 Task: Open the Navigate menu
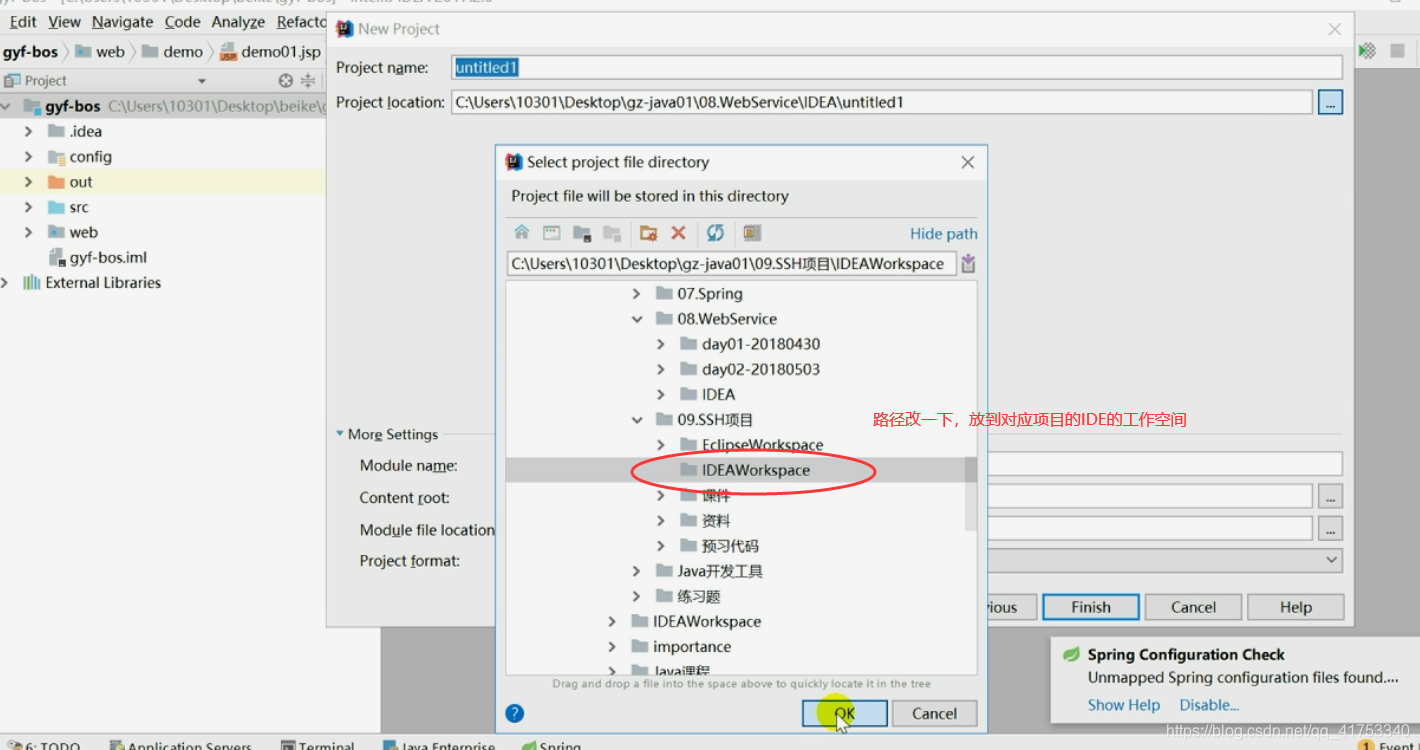(x=122, y=21)
